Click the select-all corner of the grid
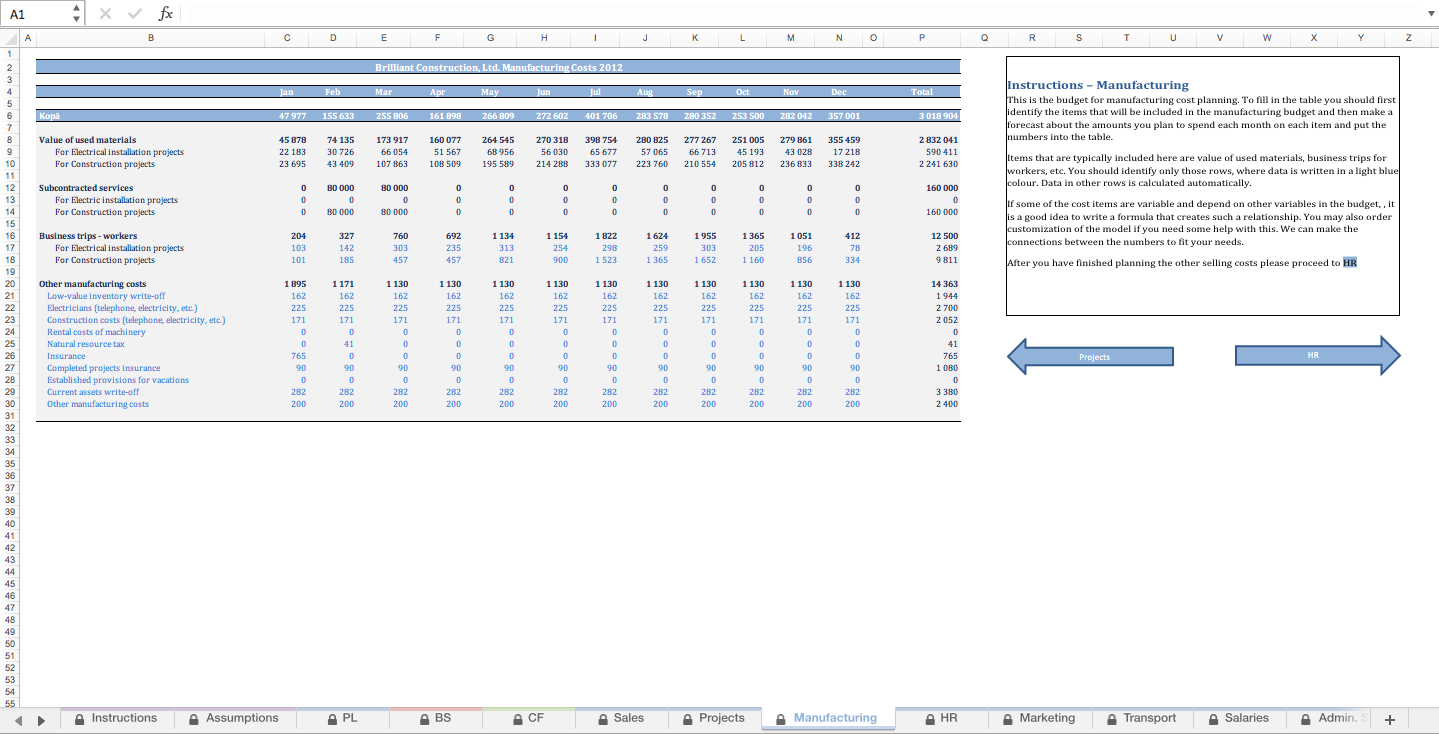Viewport: 1439px width, 734px height. [x=9, y=38]
